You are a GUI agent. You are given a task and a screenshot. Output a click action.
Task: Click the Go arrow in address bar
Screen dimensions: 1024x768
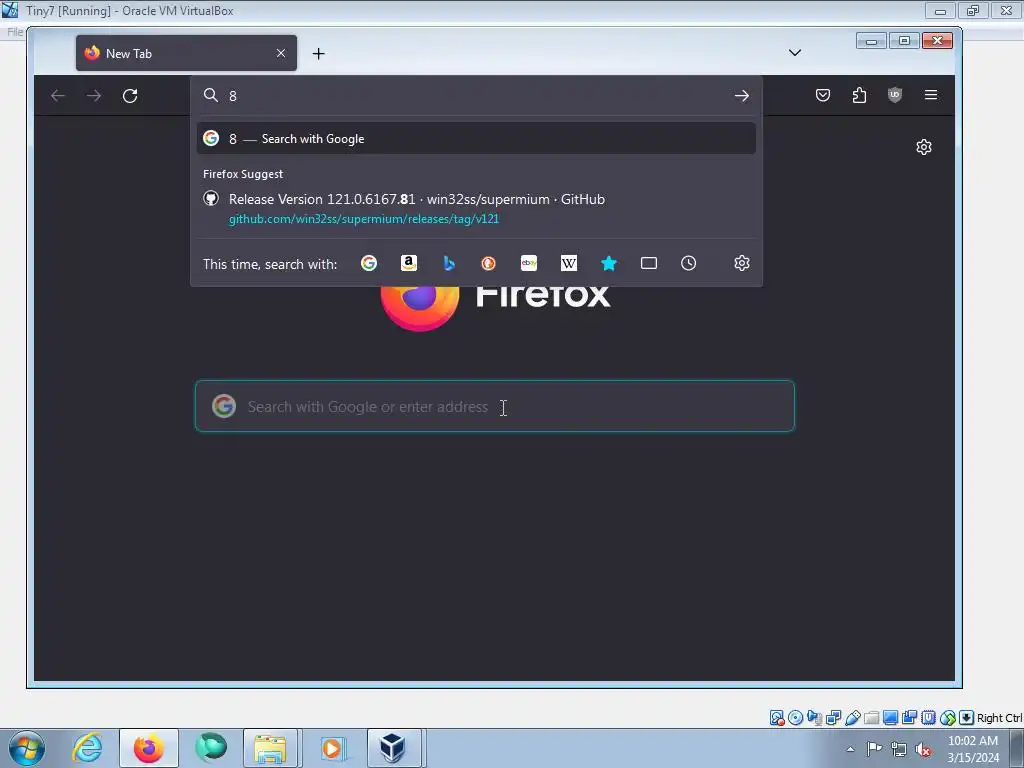[741, 96]
